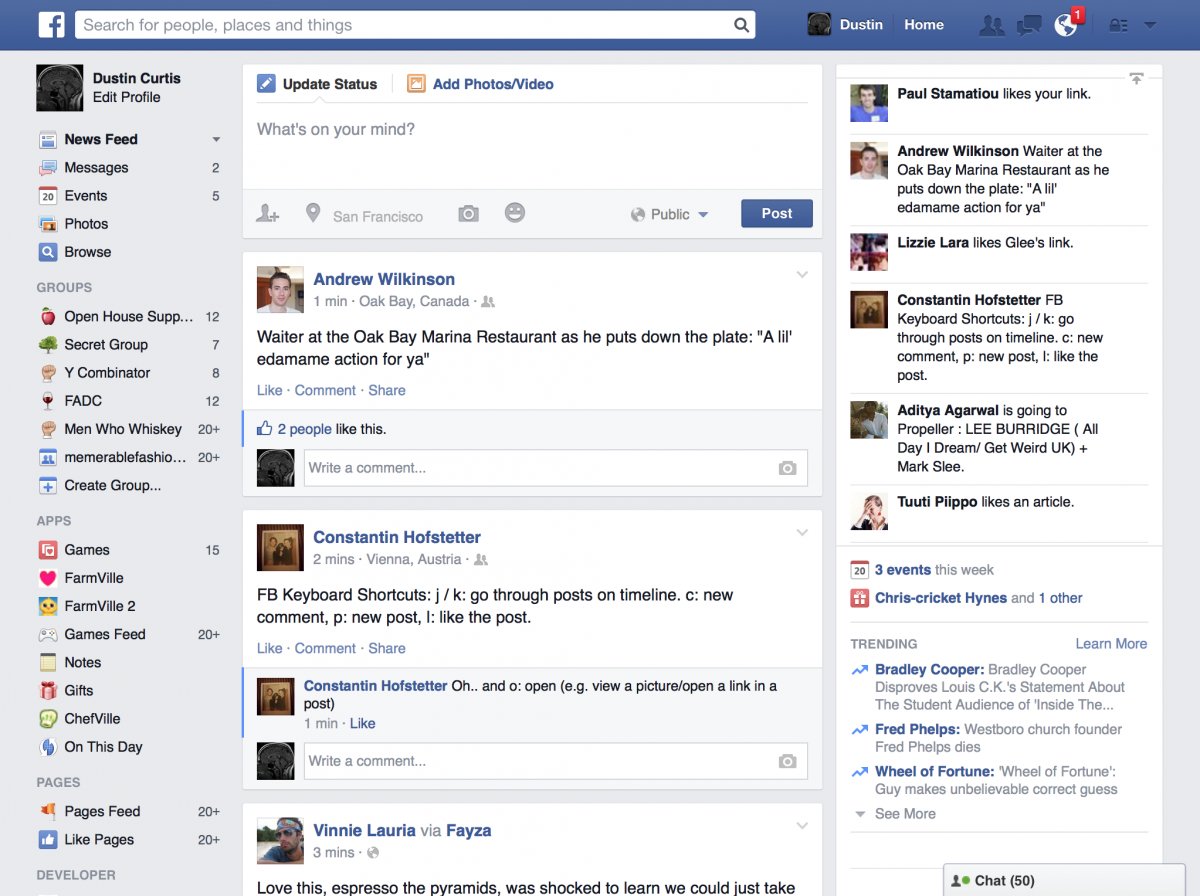Click the What's on your mind field
This screenshot has height=896, width=1200.
click(x=530, y=130)
